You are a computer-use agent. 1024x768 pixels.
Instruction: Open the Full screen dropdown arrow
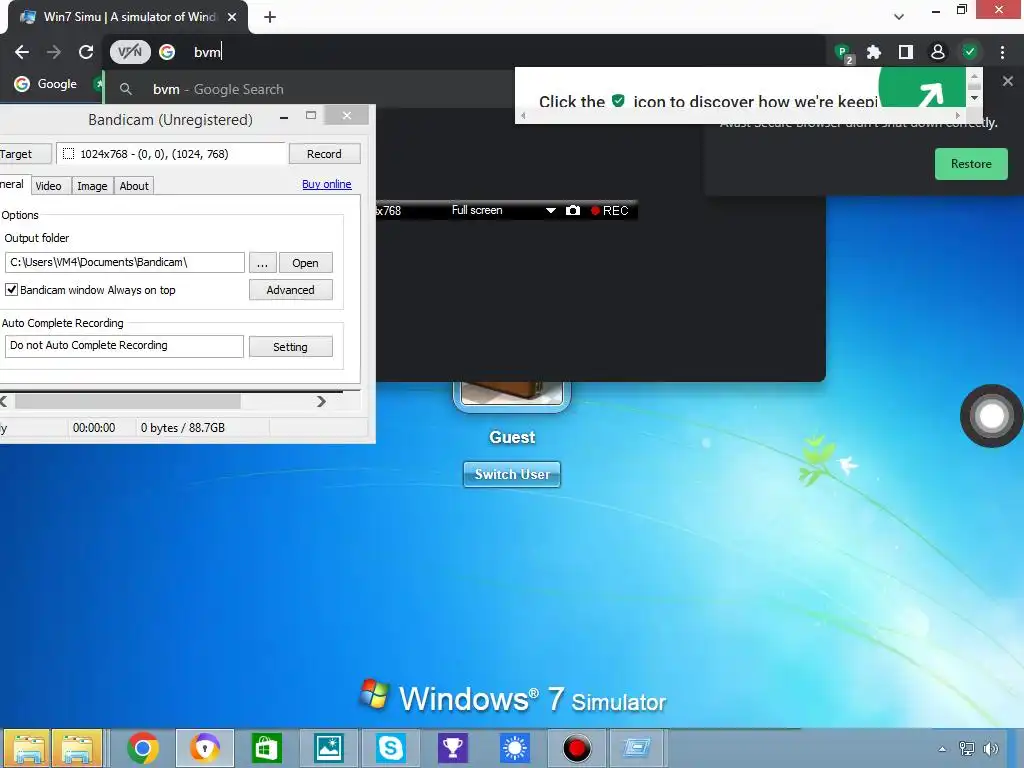tap(551, 210)
